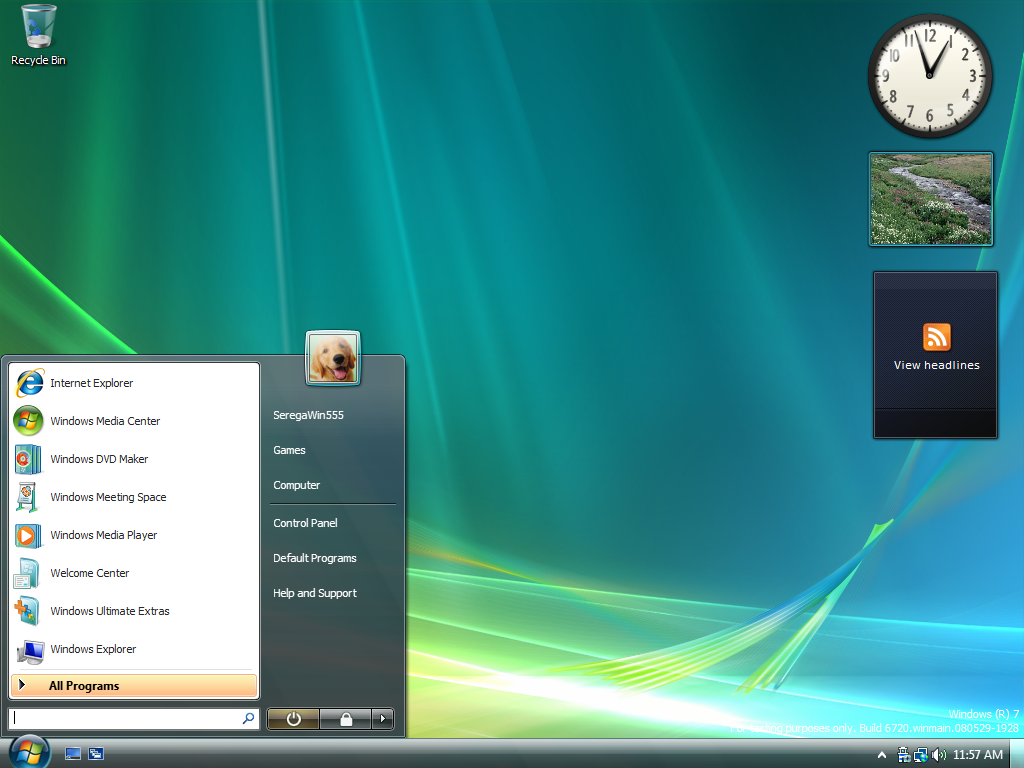Open Help and Support
This screenshot has width=1024, height=768.
point(314,593)
